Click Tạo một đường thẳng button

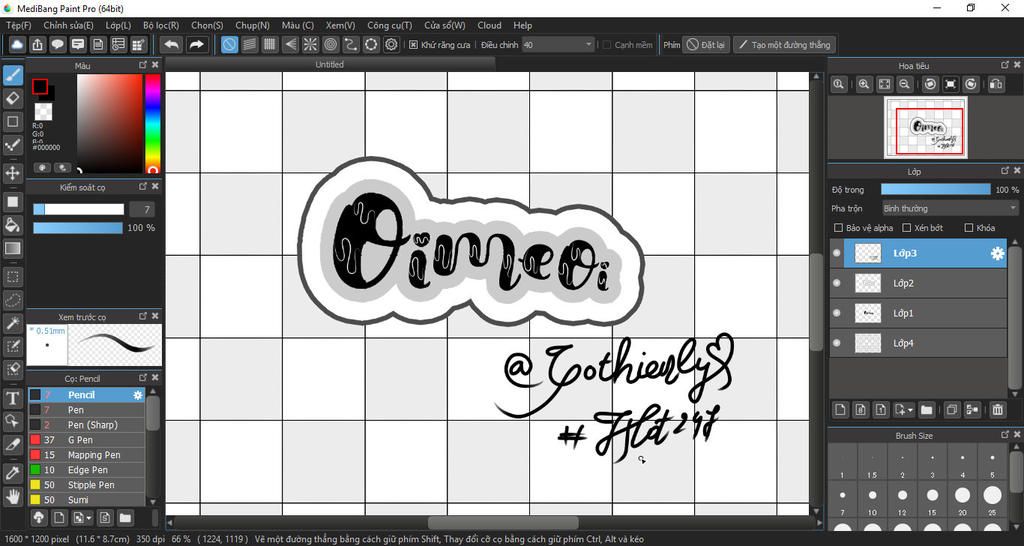tap(784, 45)
